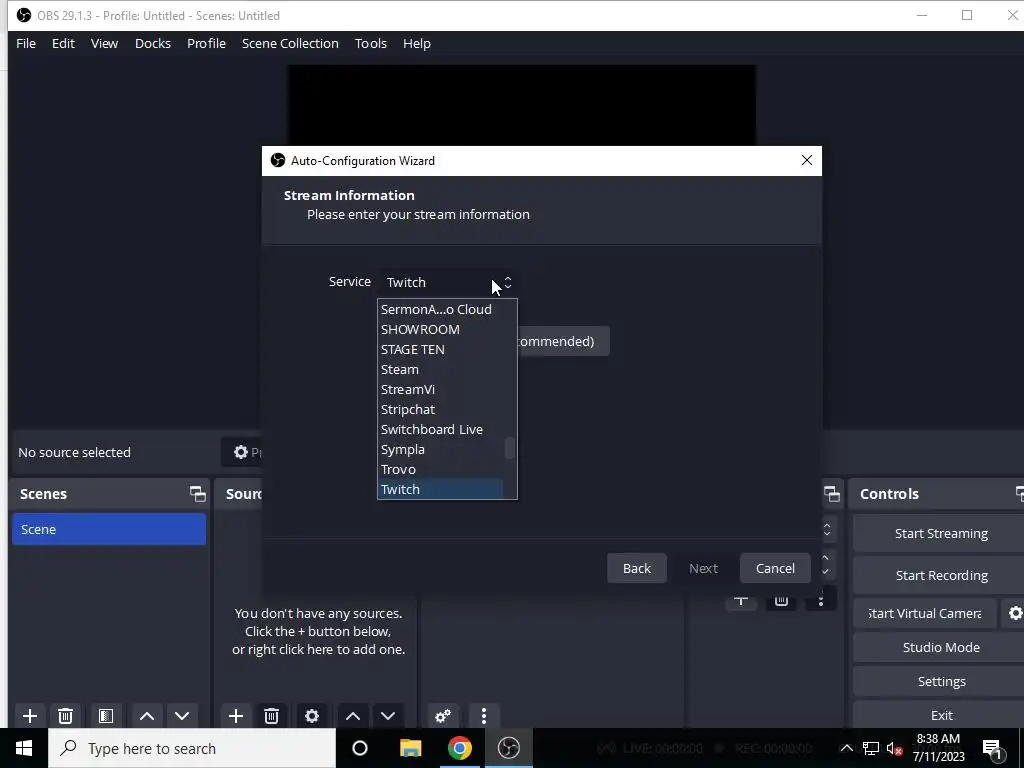
Task: Remove selected scene with trash icon
Action: coord(65,716)
